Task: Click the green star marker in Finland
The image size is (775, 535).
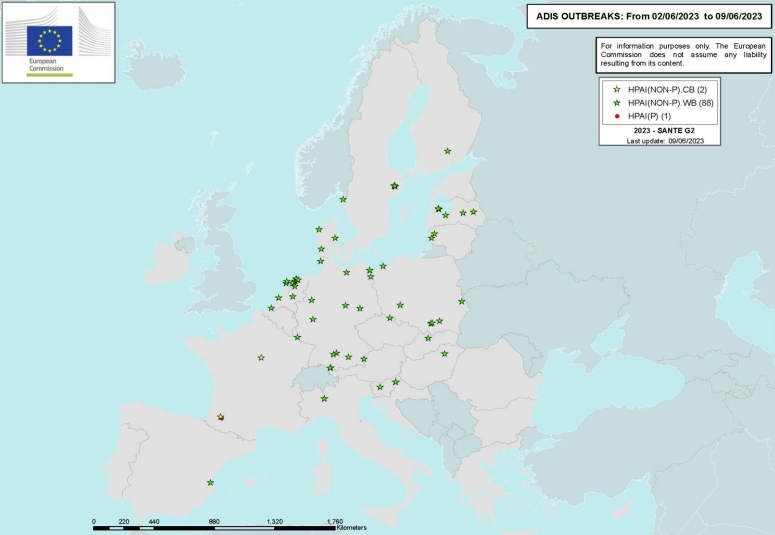Action: [x=447, y=151]
